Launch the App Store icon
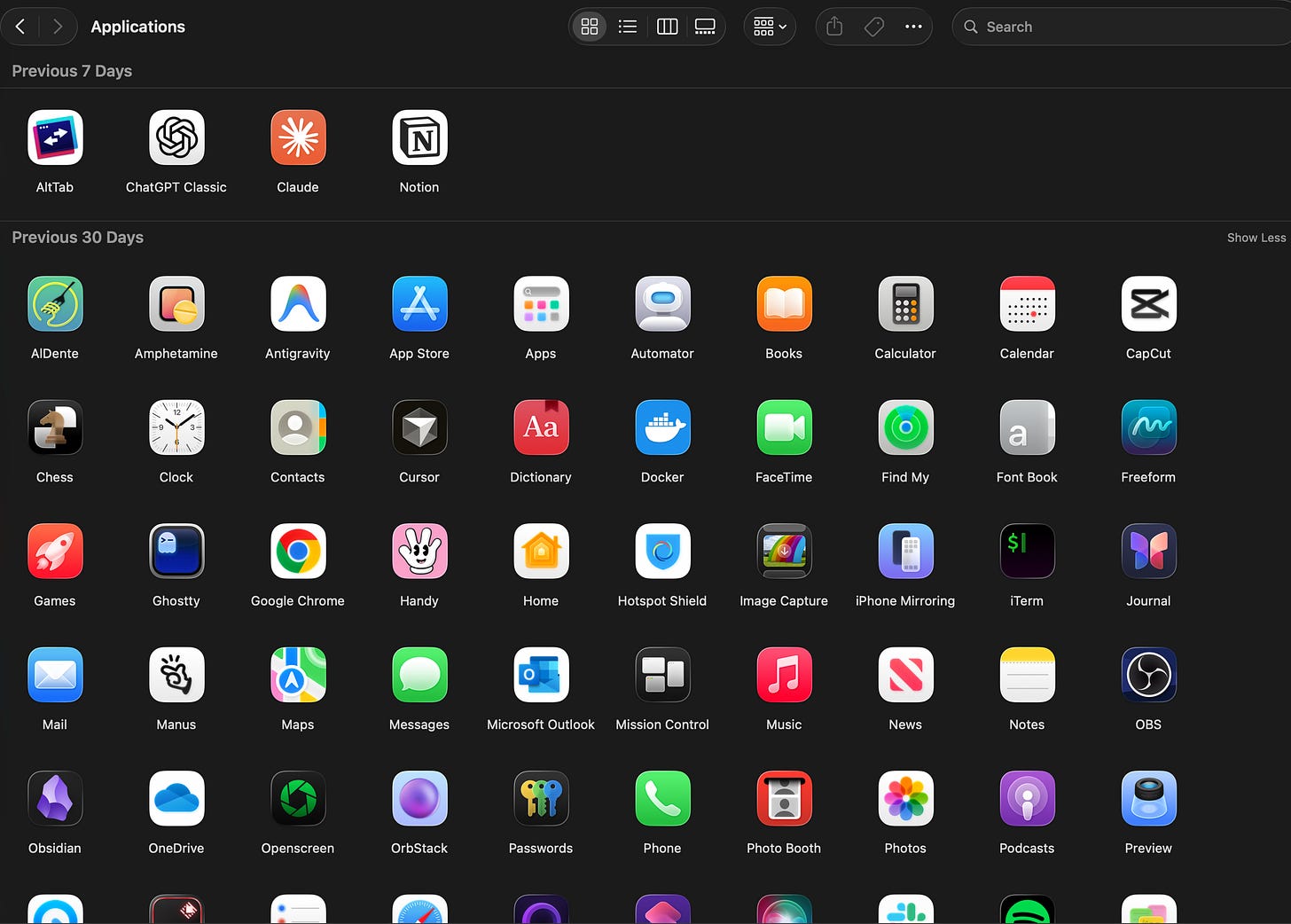The image size is (1291, 924). [x=419, y=303]
